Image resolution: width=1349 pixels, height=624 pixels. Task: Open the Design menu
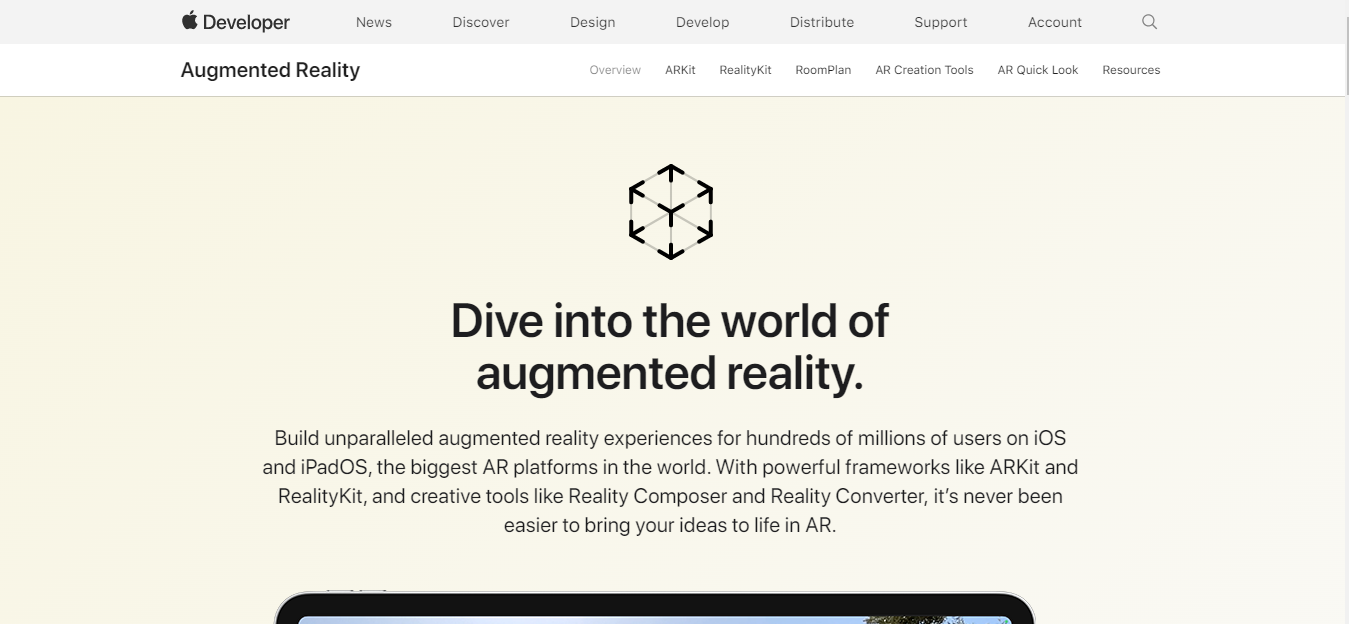click(x=593, y=22)
